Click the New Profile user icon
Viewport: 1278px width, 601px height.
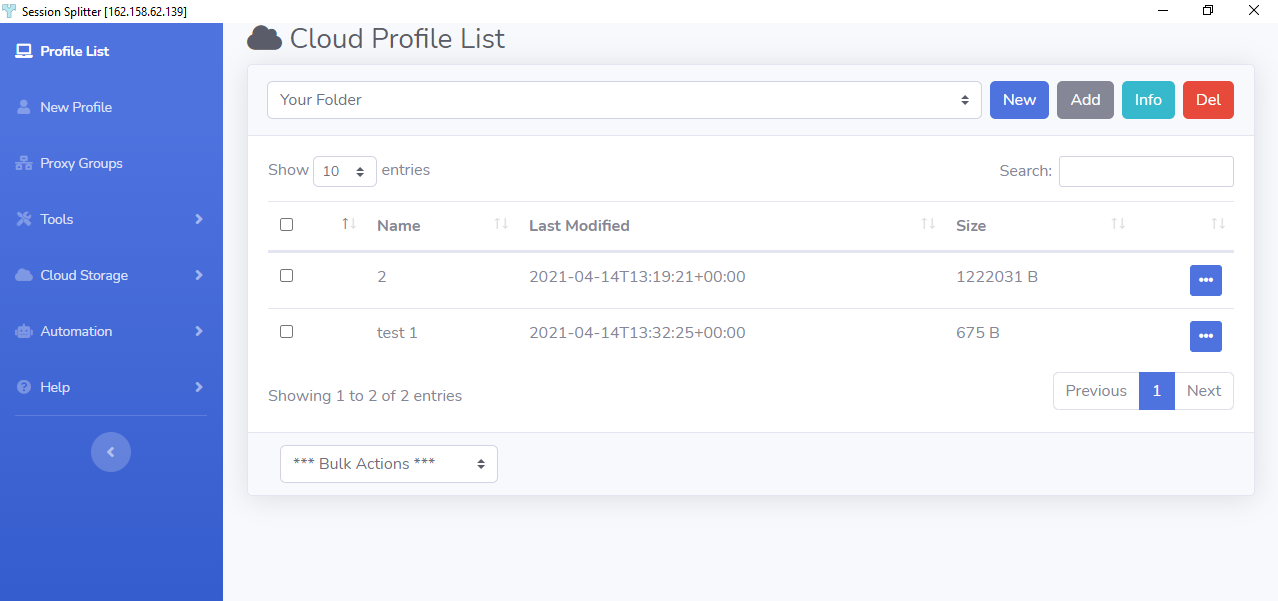point(24,107)
